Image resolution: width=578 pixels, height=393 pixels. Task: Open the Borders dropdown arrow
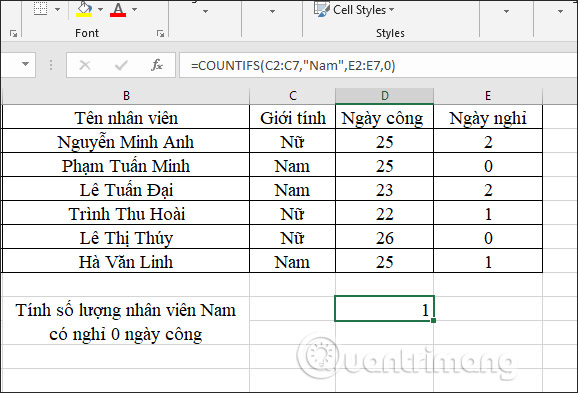point(58,9)
